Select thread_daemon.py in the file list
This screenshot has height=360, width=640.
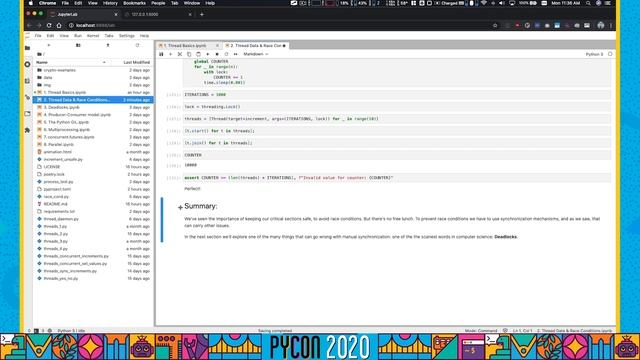(x=93, y=219)
